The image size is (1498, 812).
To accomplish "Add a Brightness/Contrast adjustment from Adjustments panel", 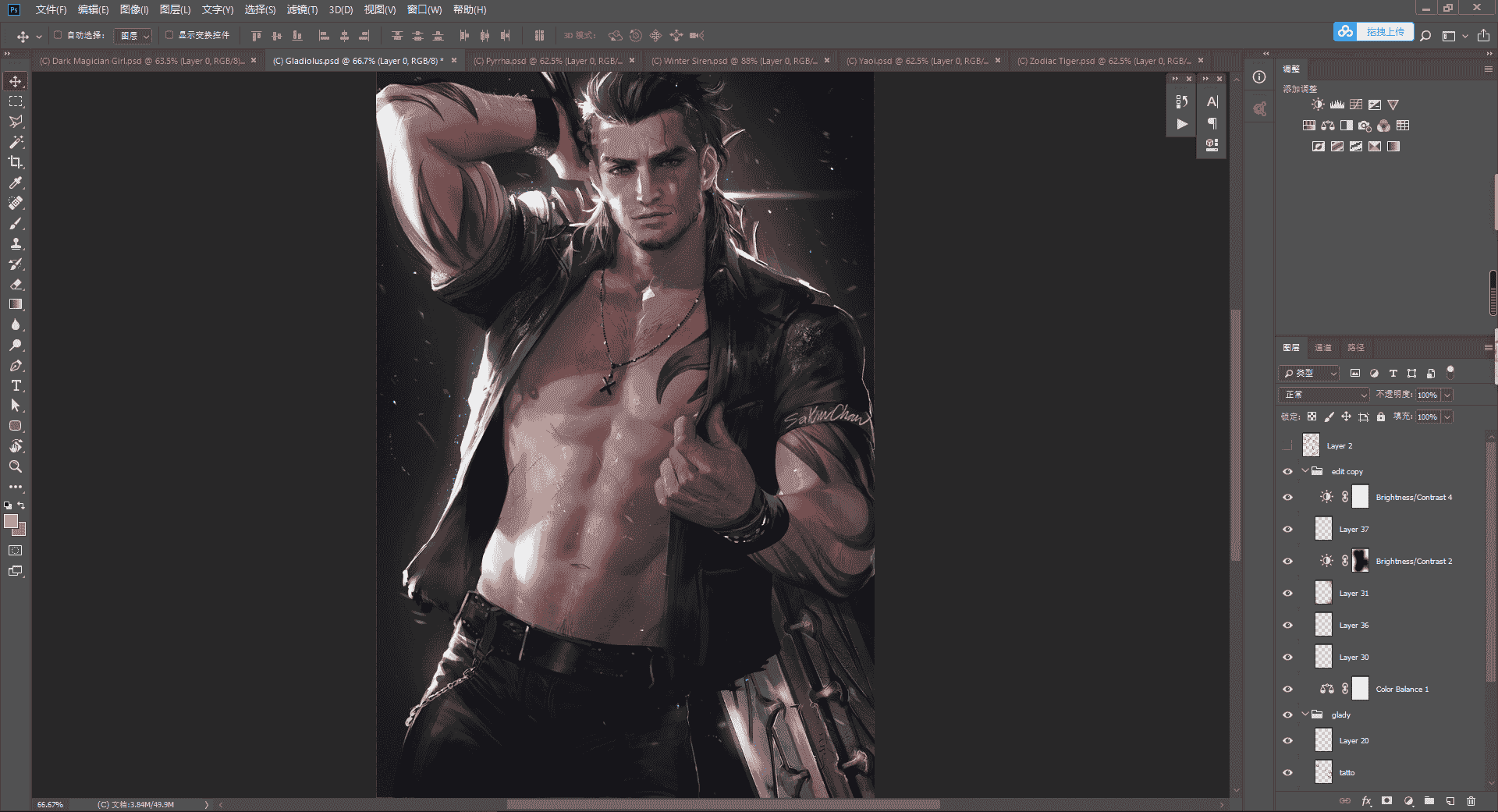I will [x=1318, y=105].
